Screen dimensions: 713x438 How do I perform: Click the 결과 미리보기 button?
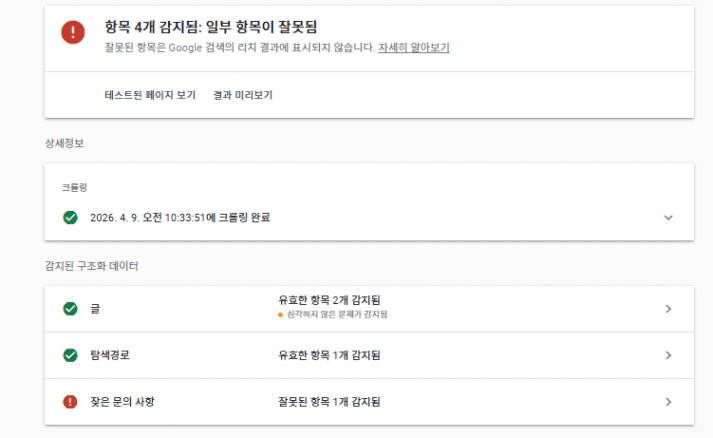[x=243, y=96]
